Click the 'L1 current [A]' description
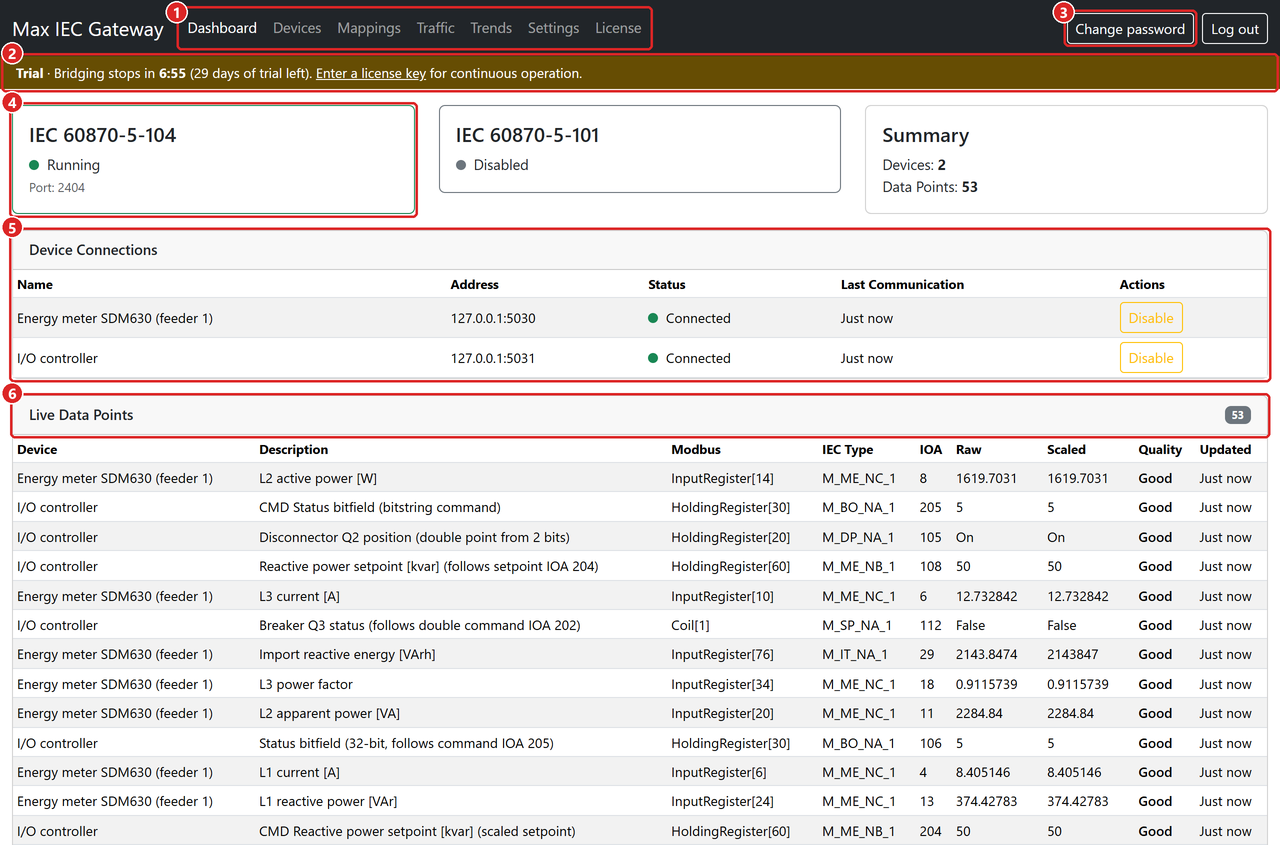1280x845 pixels. coord(299,772)
